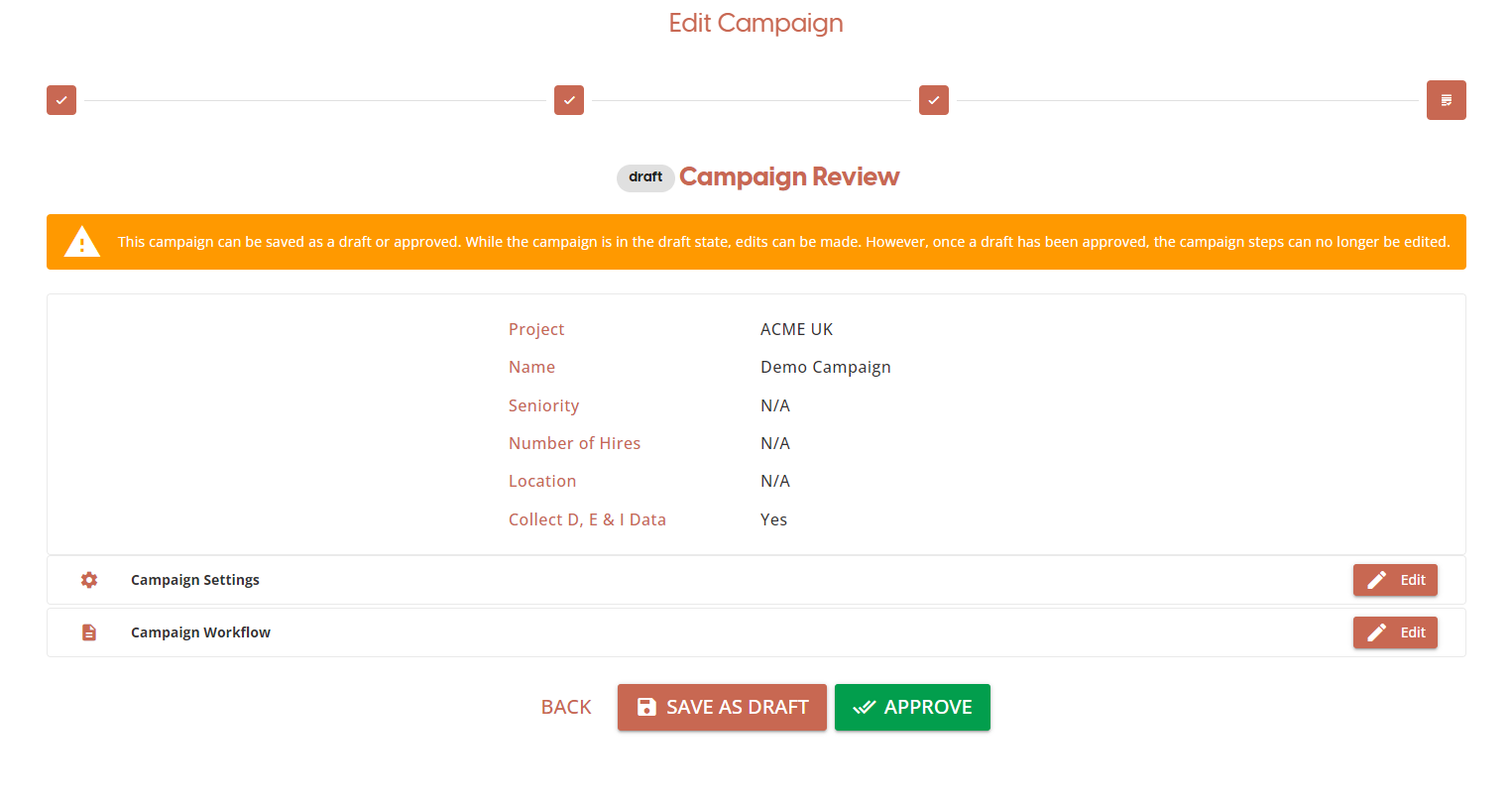The image size is (1512, 800).
Task: Click the Demo Campaign name value
Action: click(x=825, y=367)
